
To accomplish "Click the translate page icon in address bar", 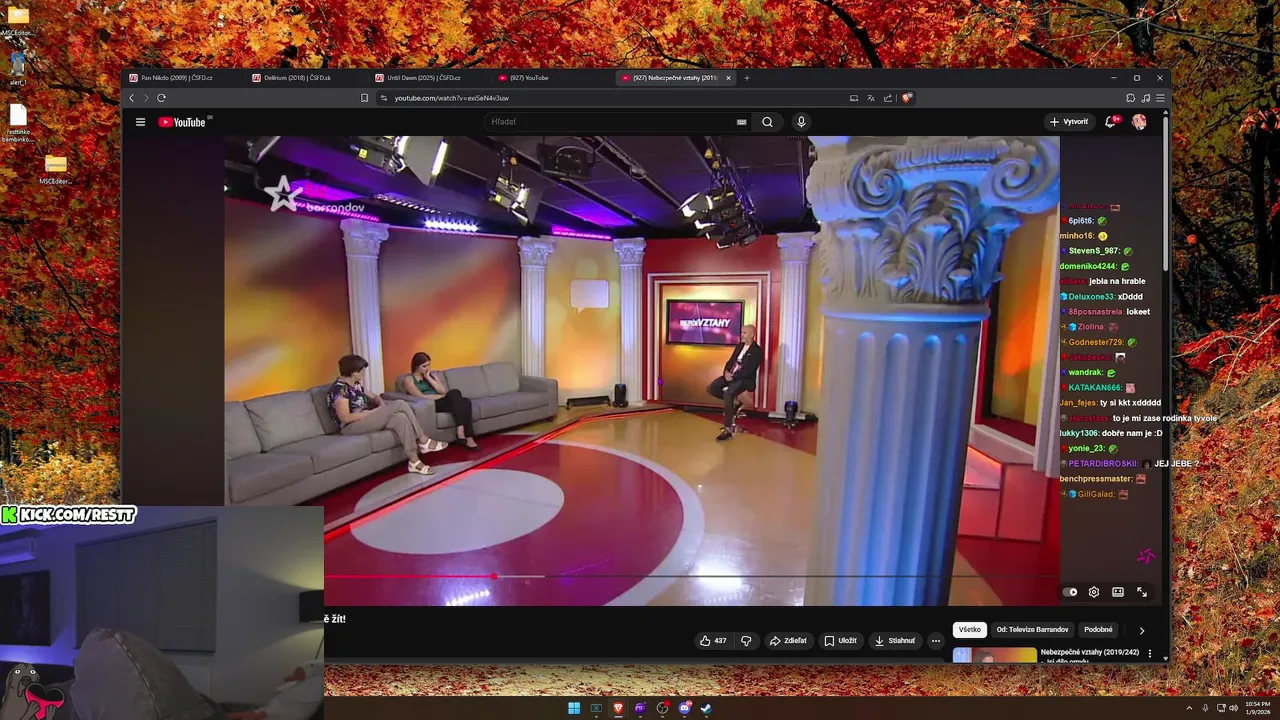I will tap(871, 98).
